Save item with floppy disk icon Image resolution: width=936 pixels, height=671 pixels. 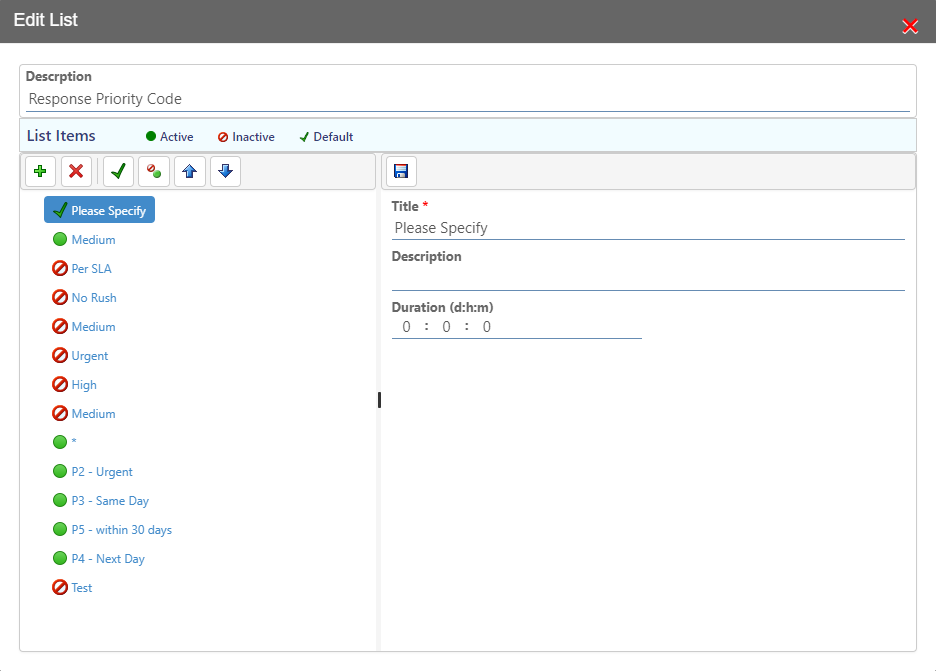pos(401,172)
